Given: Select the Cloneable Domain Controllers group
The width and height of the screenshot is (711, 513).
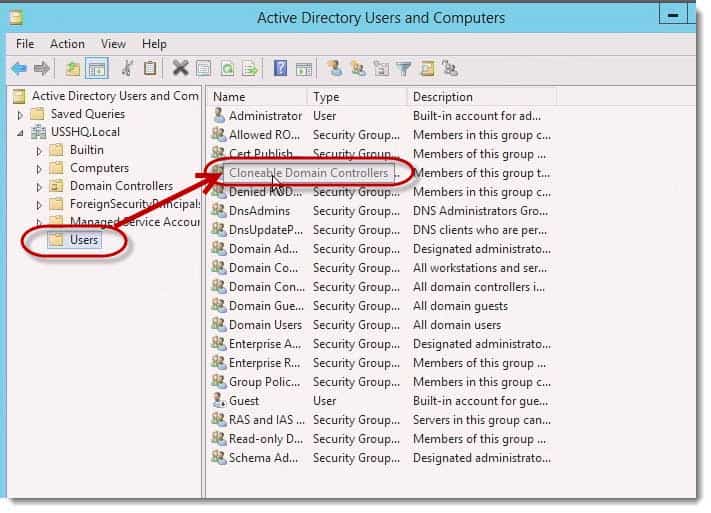Looking at the screenshot, I should (x=308, y=173).
